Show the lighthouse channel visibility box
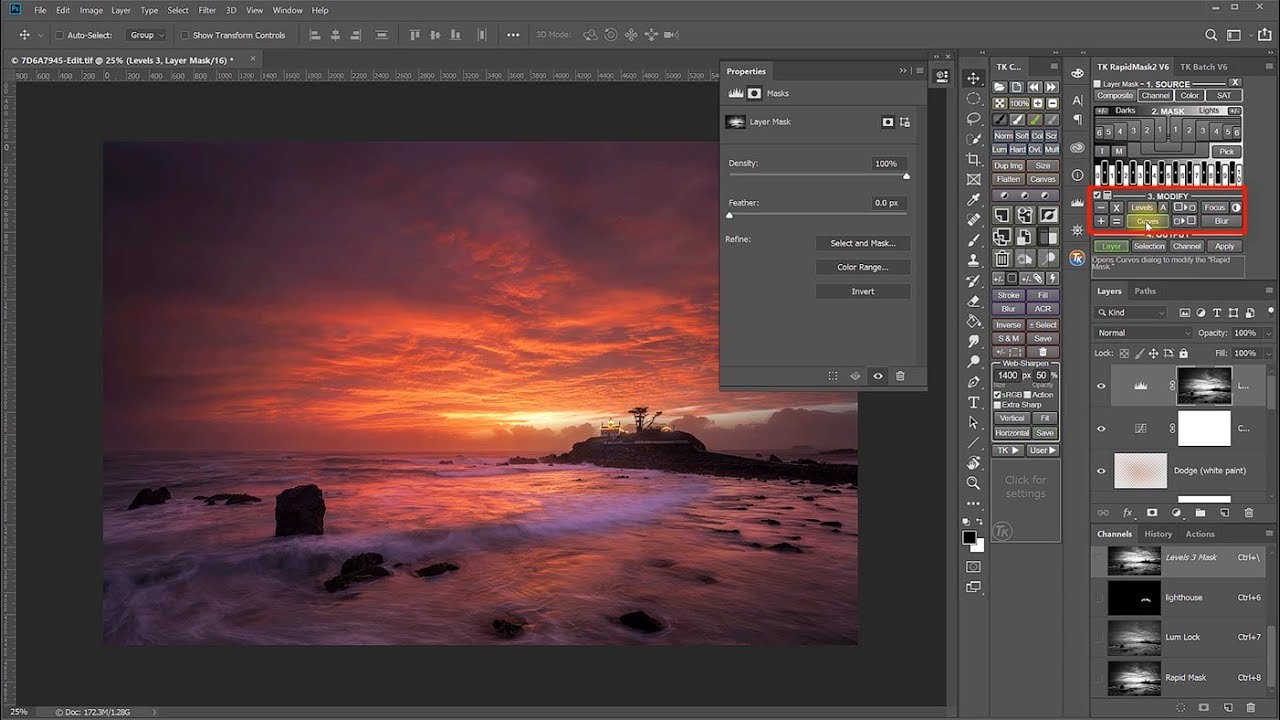1280x720 pixels. click(x=1100, y=597)
